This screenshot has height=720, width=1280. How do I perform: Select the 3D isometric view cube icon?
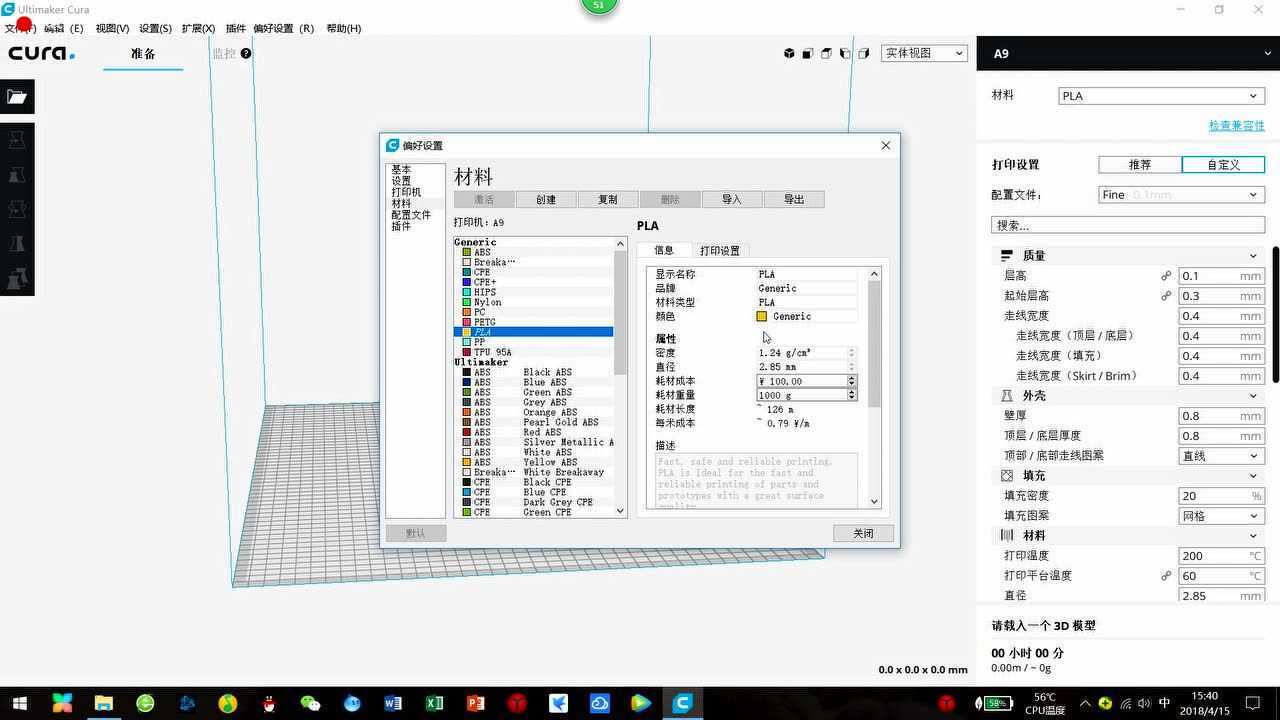click(x=789, y=54)
